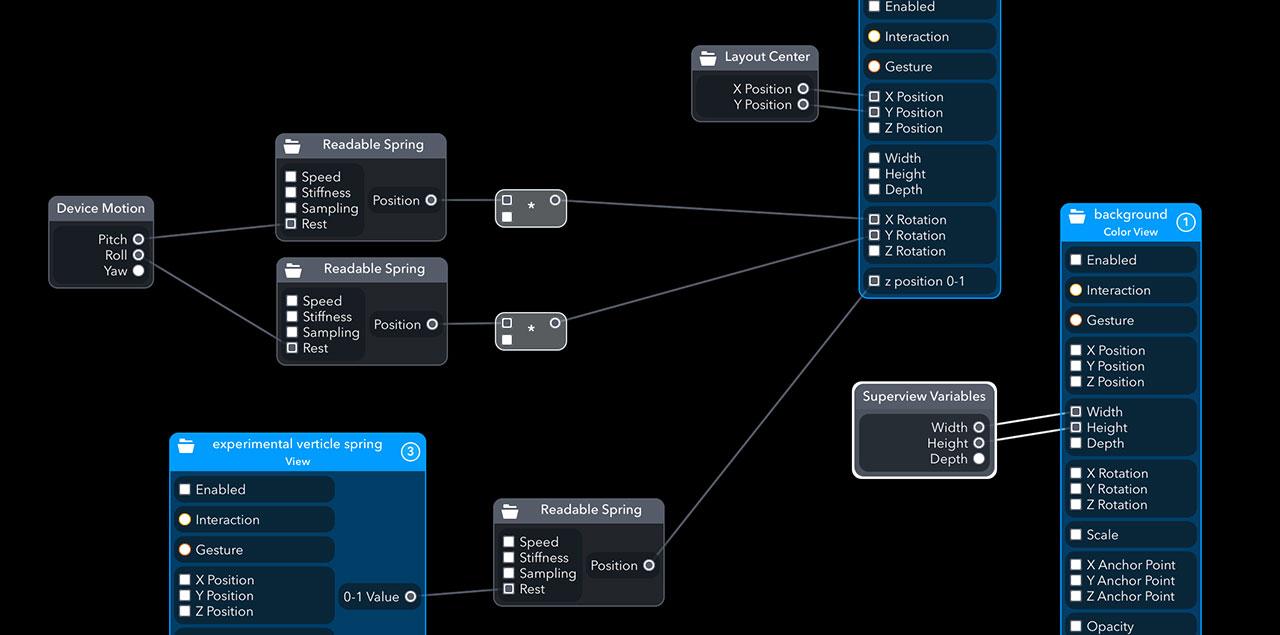Toggle Scale checkbox on background Color View
This screenshot has height=635, width=1280.
(1076, 535)
